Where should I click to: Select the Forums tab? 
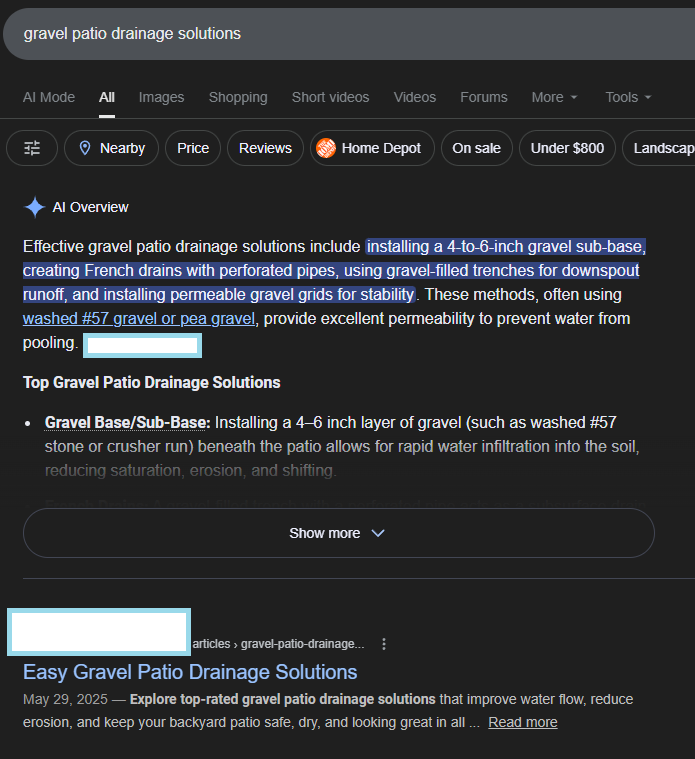pos(484,97)
